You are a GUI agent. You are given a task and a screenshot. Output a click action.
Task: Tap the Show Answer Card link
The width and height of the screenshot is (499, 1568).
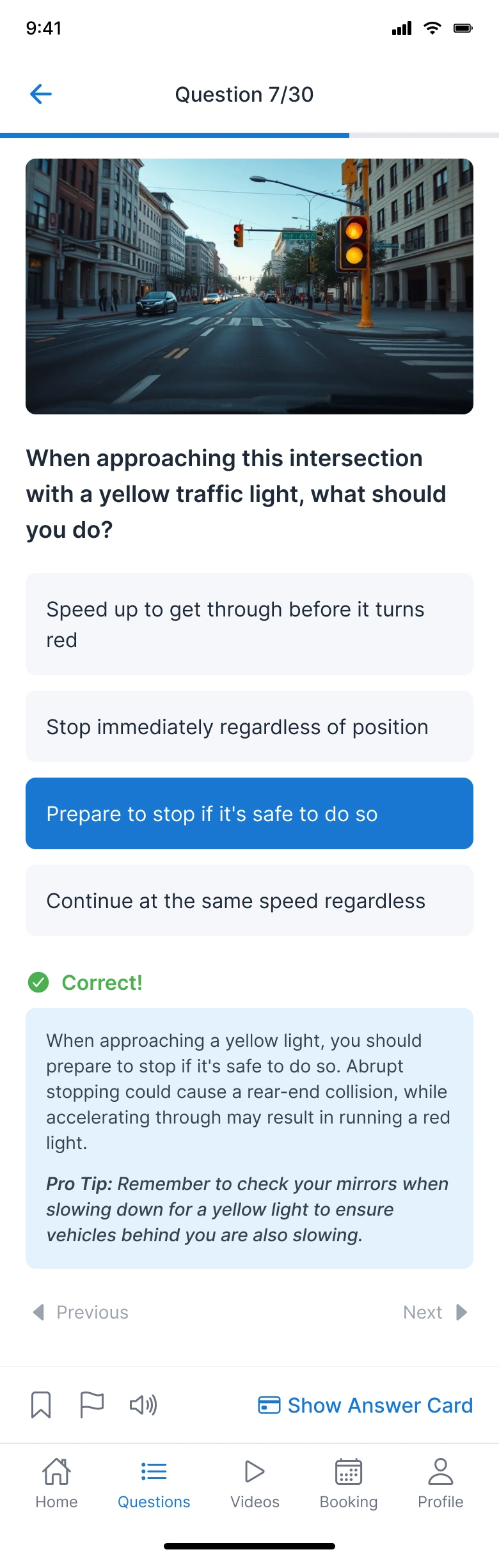380,1405
